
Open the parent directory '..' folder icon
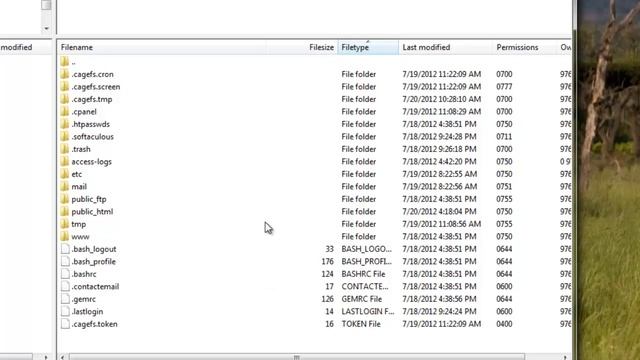click(x=64, y=62)
